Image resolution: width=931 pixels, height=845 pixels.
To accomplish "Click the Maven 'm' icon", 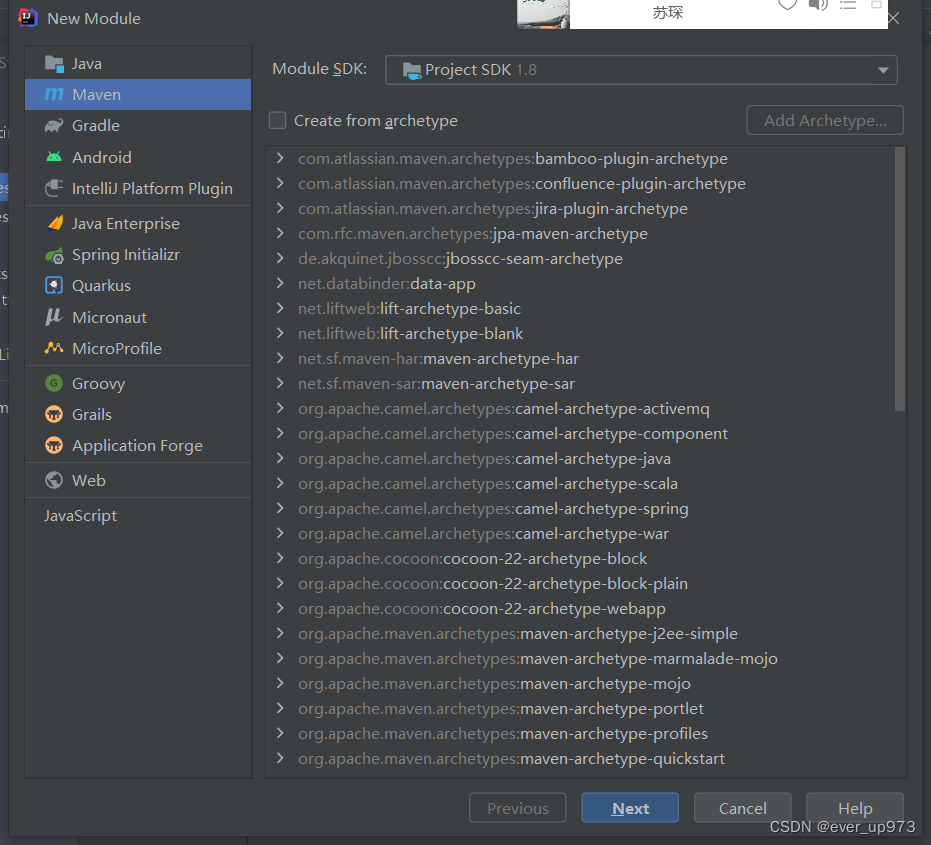I will (54, 94).
